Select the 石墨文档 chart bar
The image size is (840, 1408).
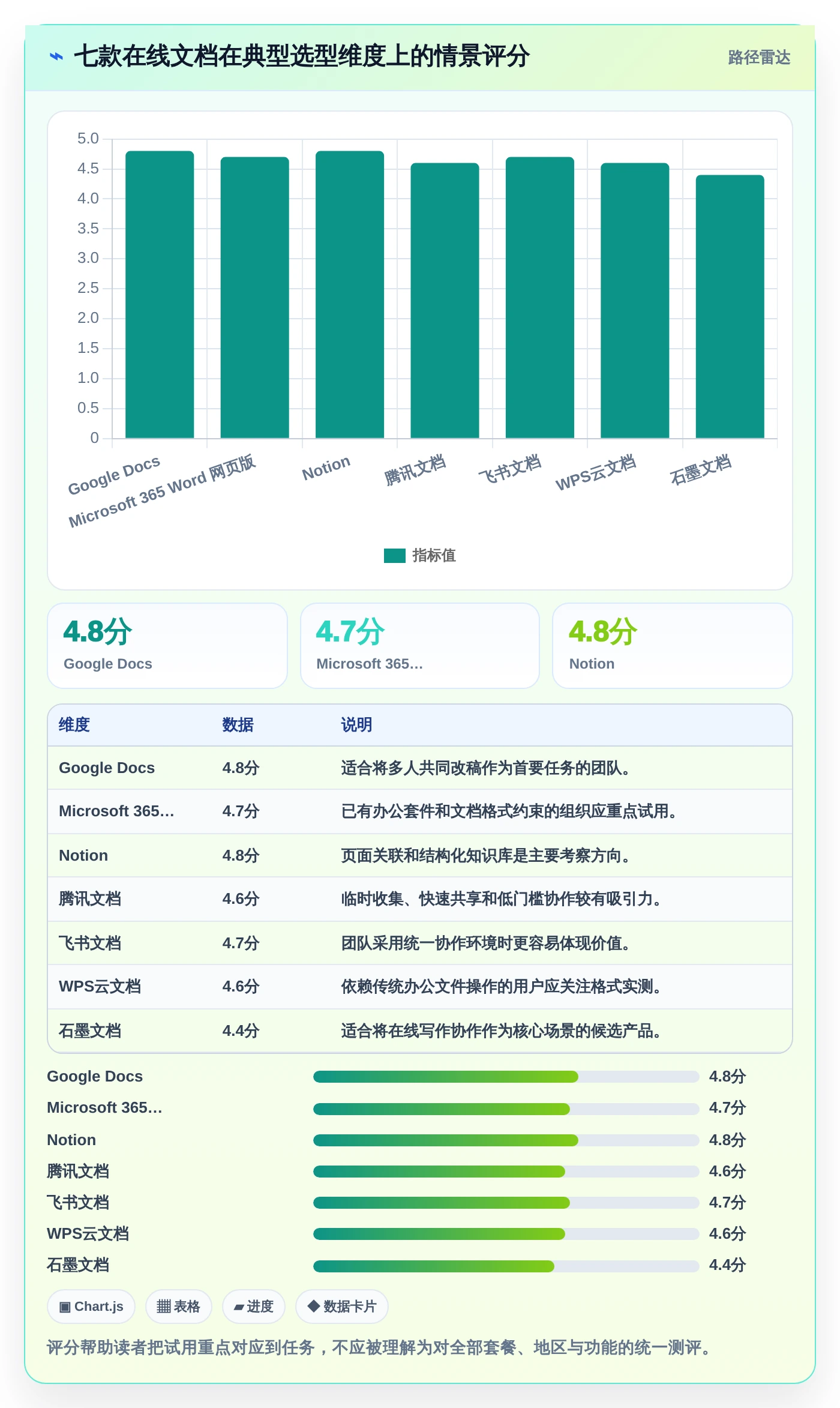tap(730, 306)
